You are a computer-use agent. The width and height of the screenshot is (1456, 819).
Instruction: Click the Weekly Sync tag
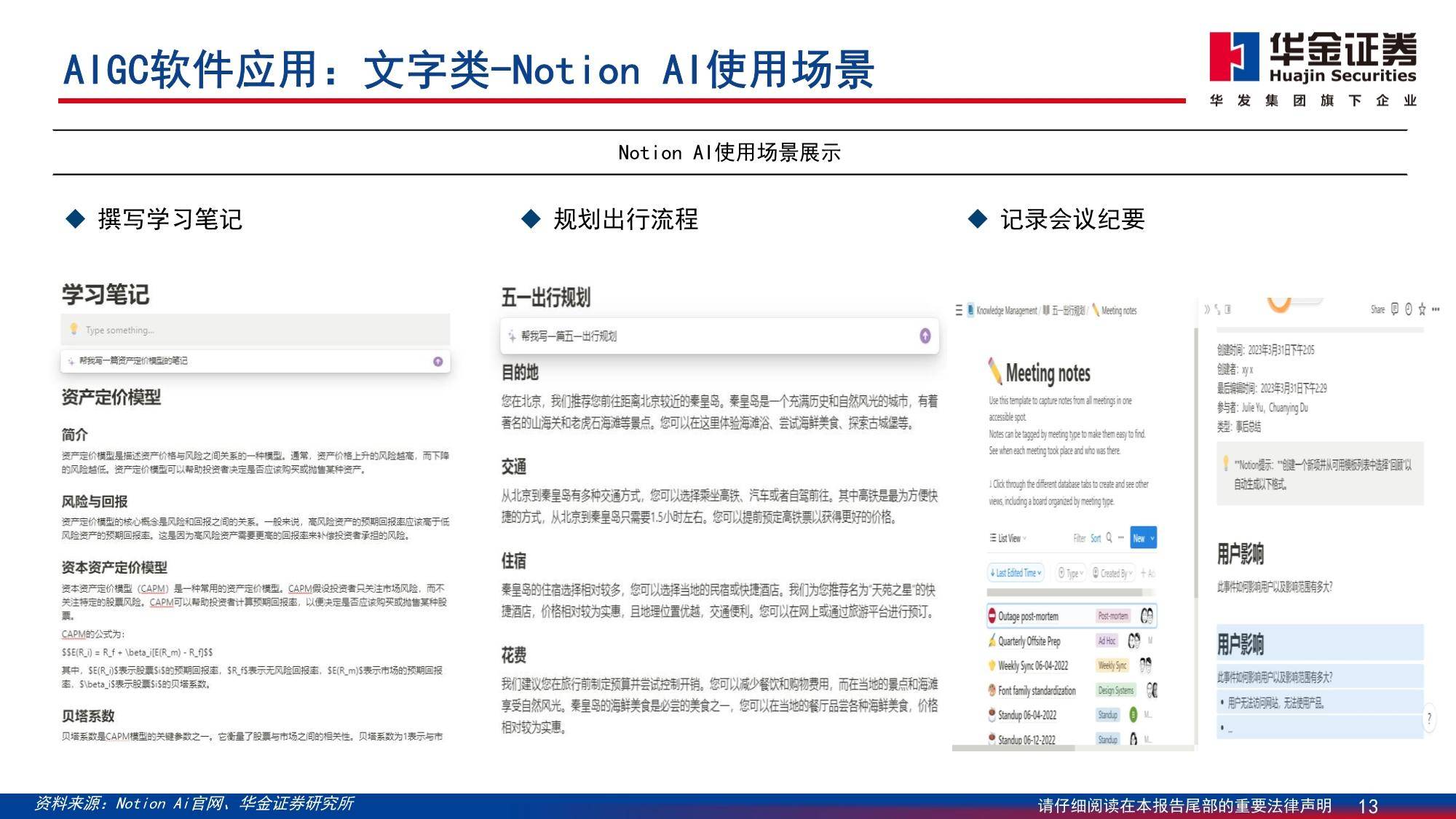pos(1112,665)
